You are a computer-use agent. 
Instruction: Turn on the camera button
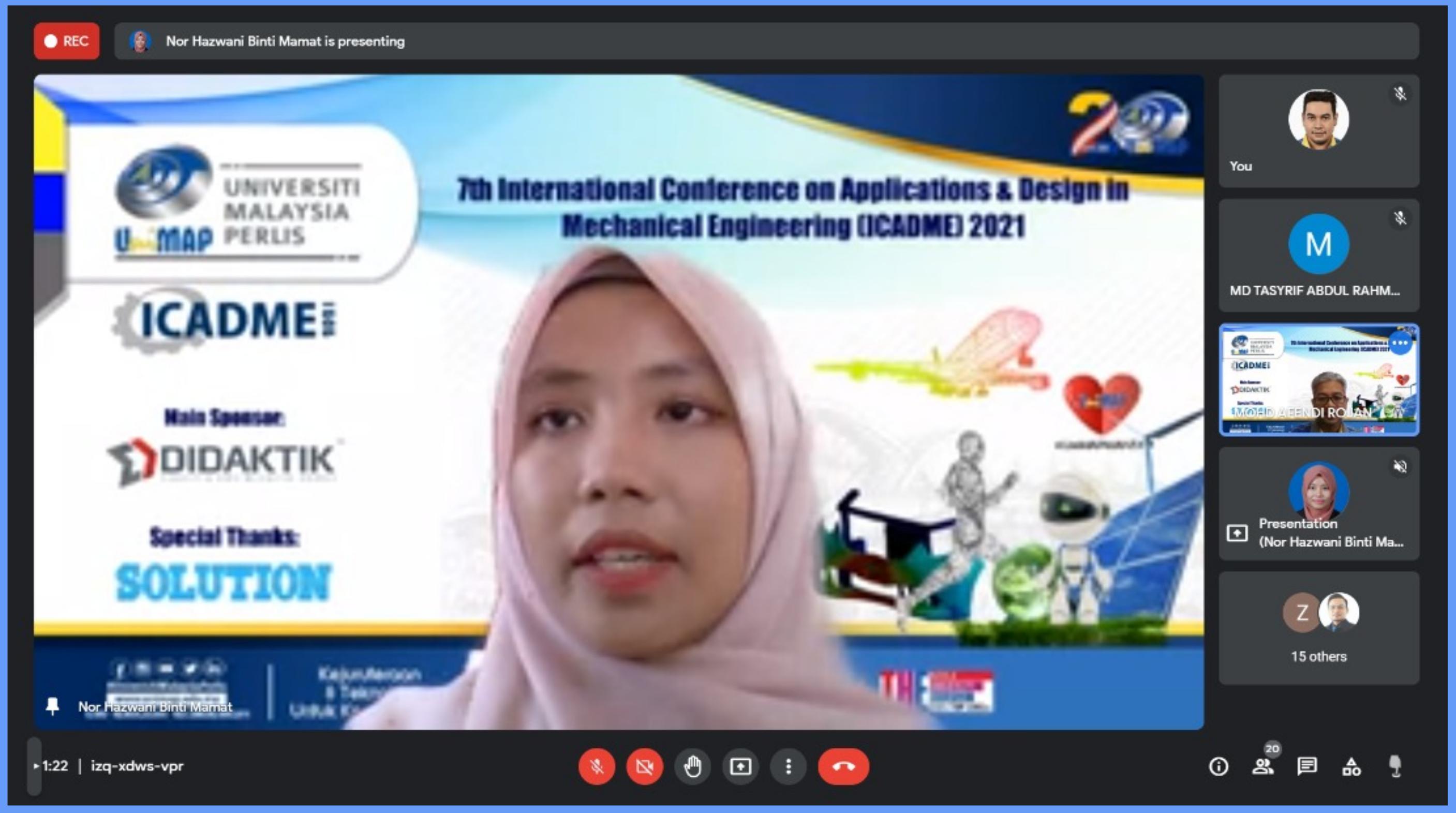click(x=644, y=766)
